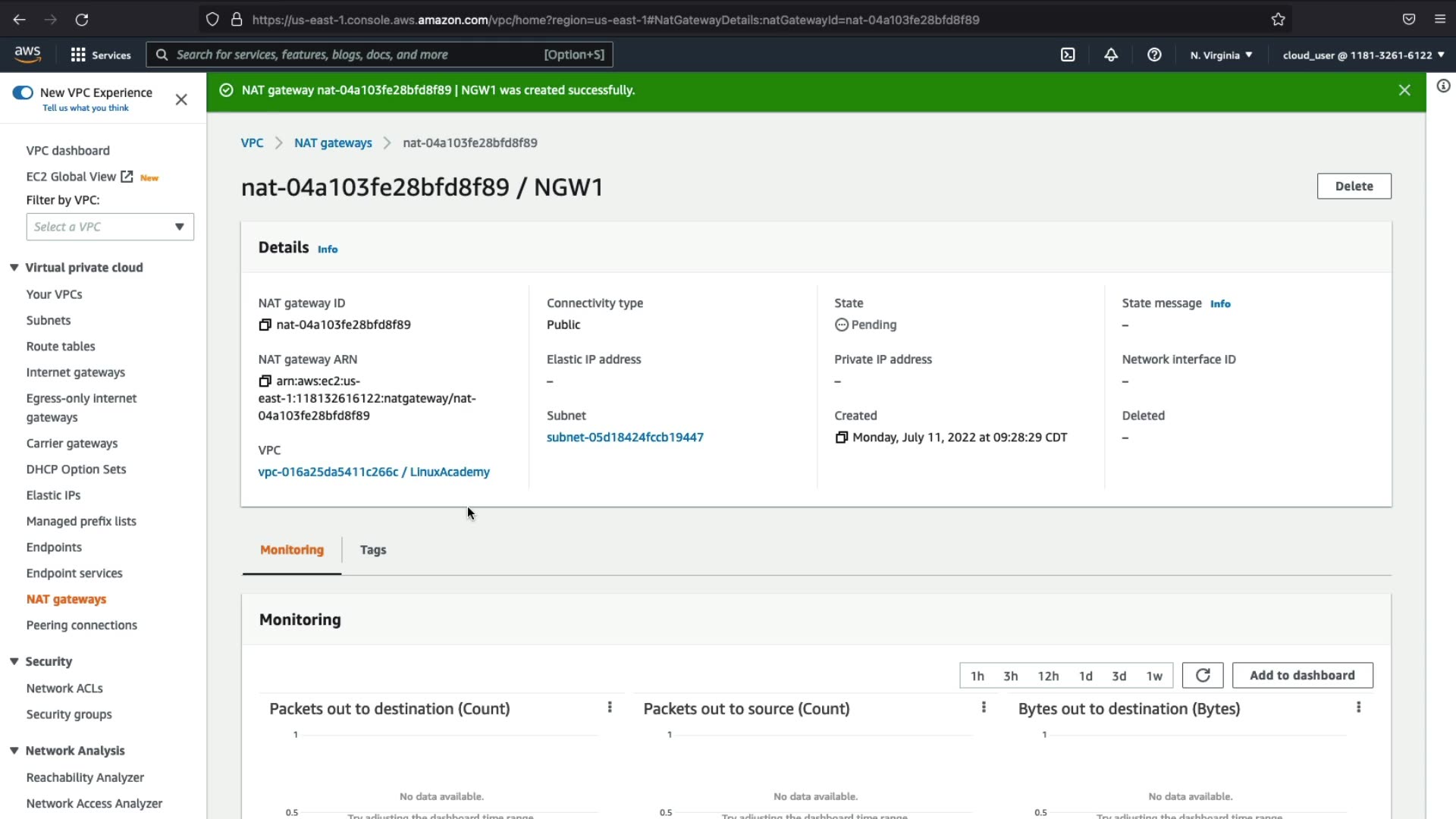1456x819 pixels.
Task: Copy the NAT gateway ID
Action: point(265,325)
